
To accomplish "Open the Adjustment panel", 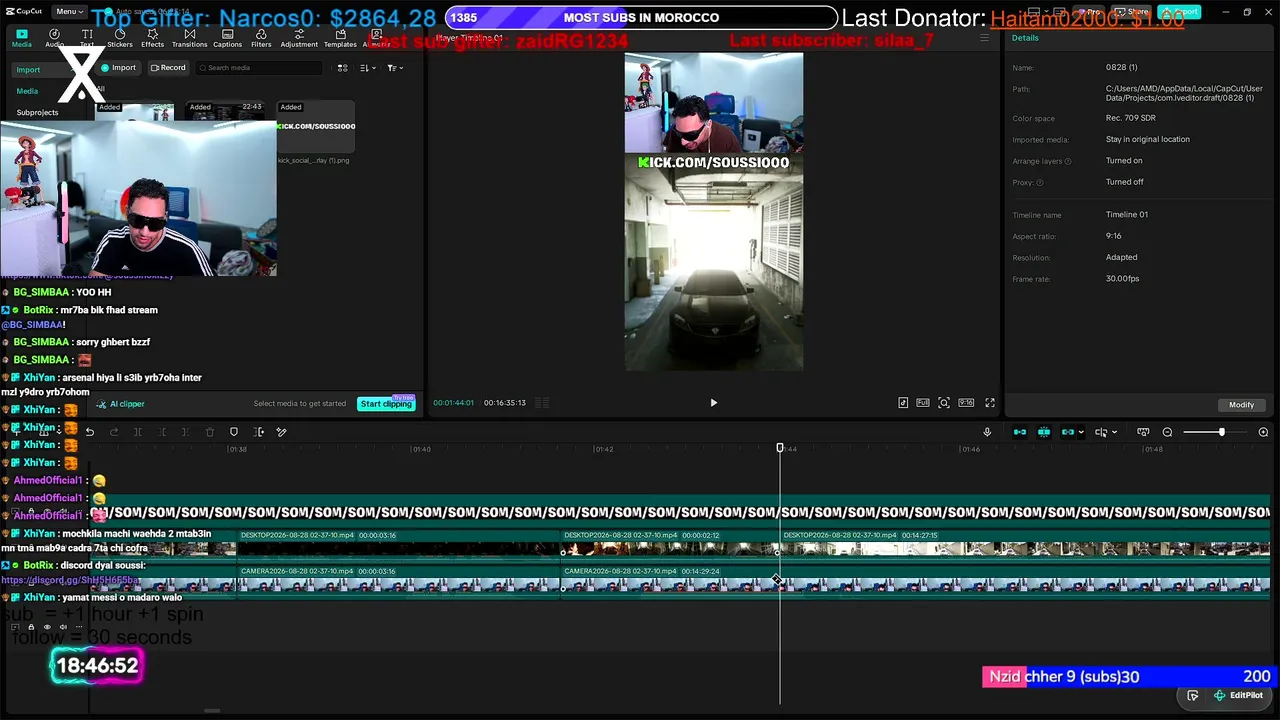I will 299,38.
